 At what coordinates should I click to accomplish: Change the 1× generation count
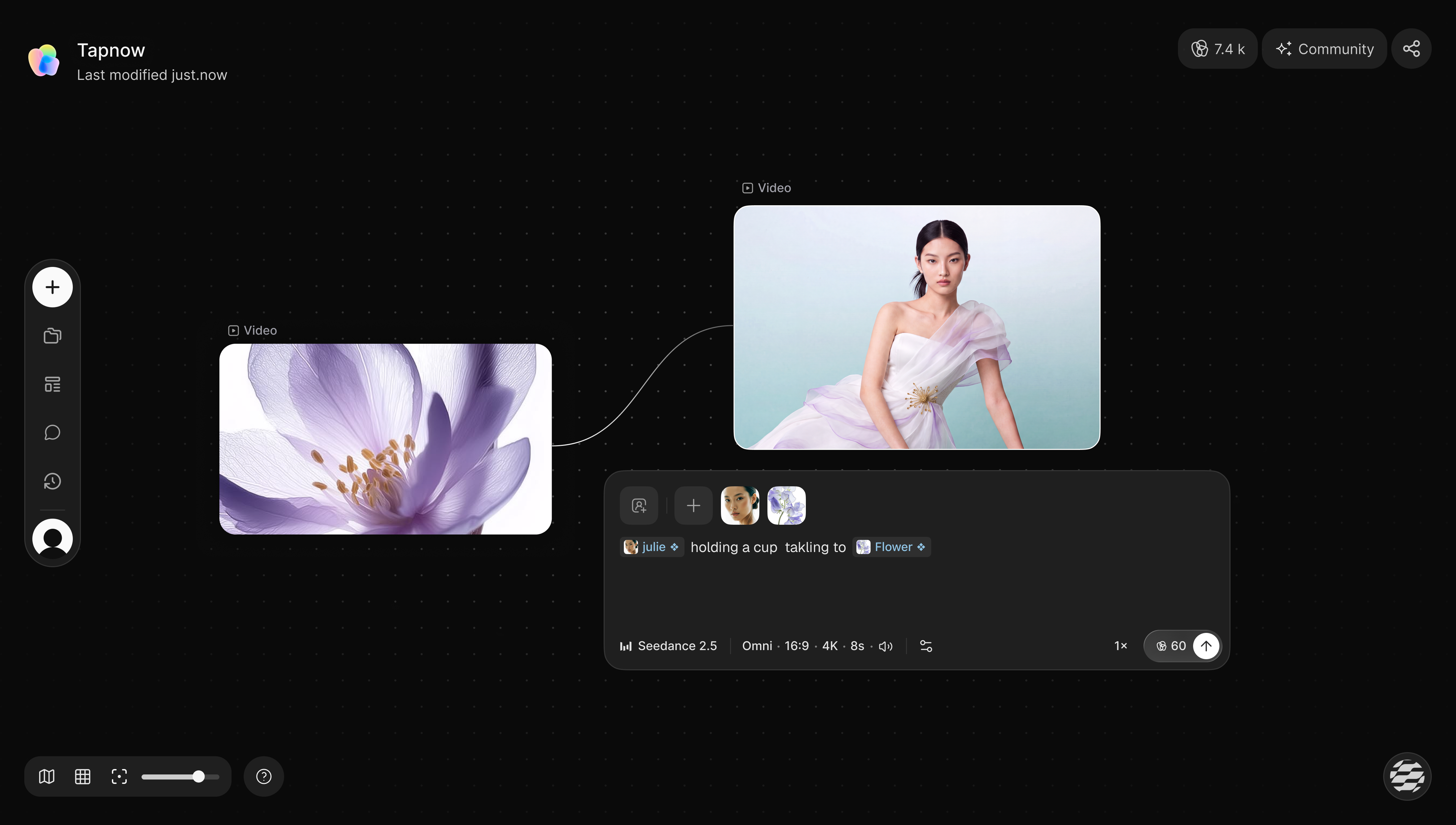[x=1121, y=646]
